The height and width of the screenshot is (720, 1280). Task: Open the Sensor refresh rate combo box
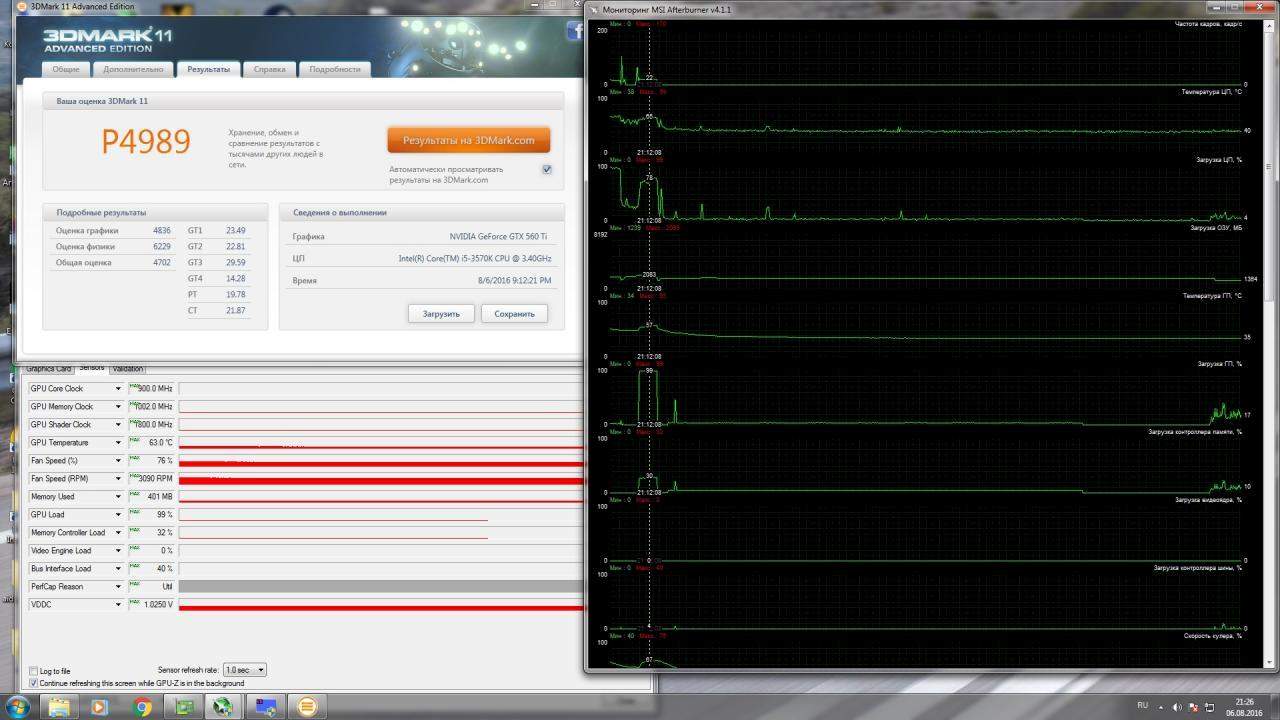[245, 670]
